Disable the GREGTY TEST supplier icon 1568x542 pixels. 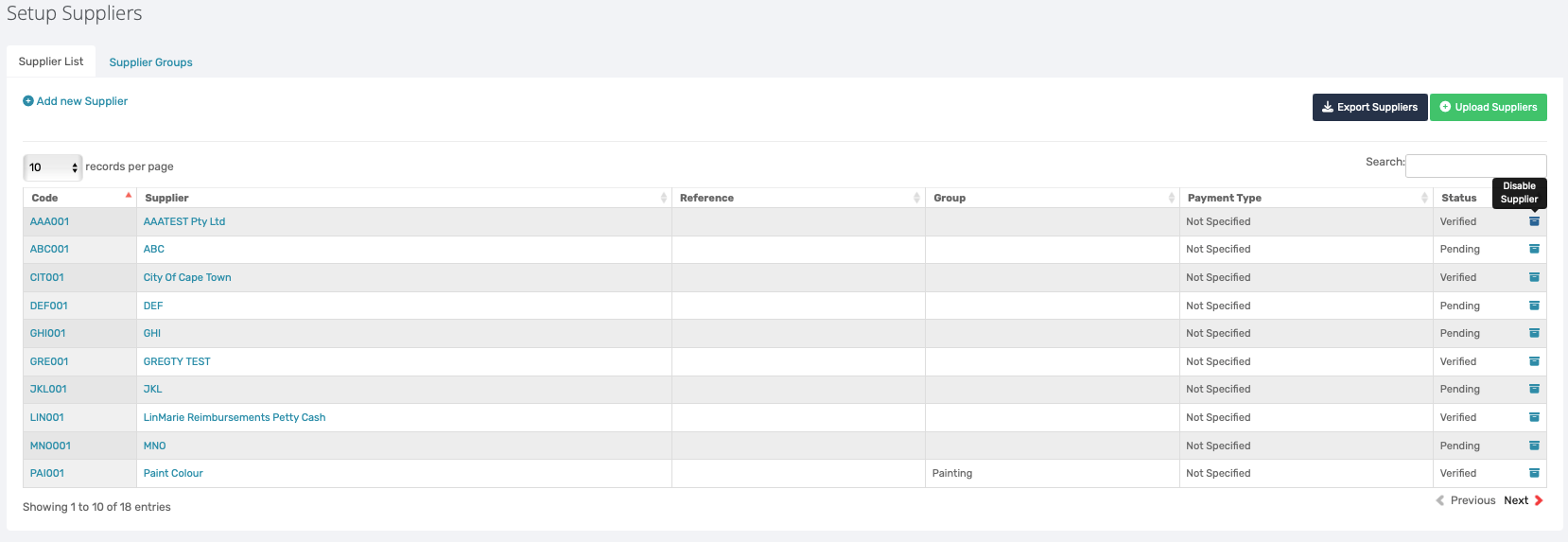tap(1534, 361)
